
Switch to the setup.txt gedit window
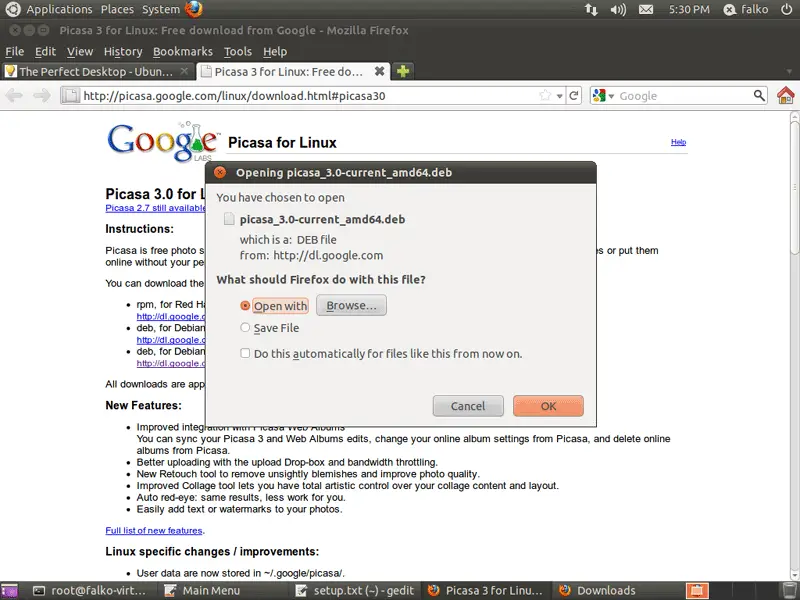pos(356,591)
